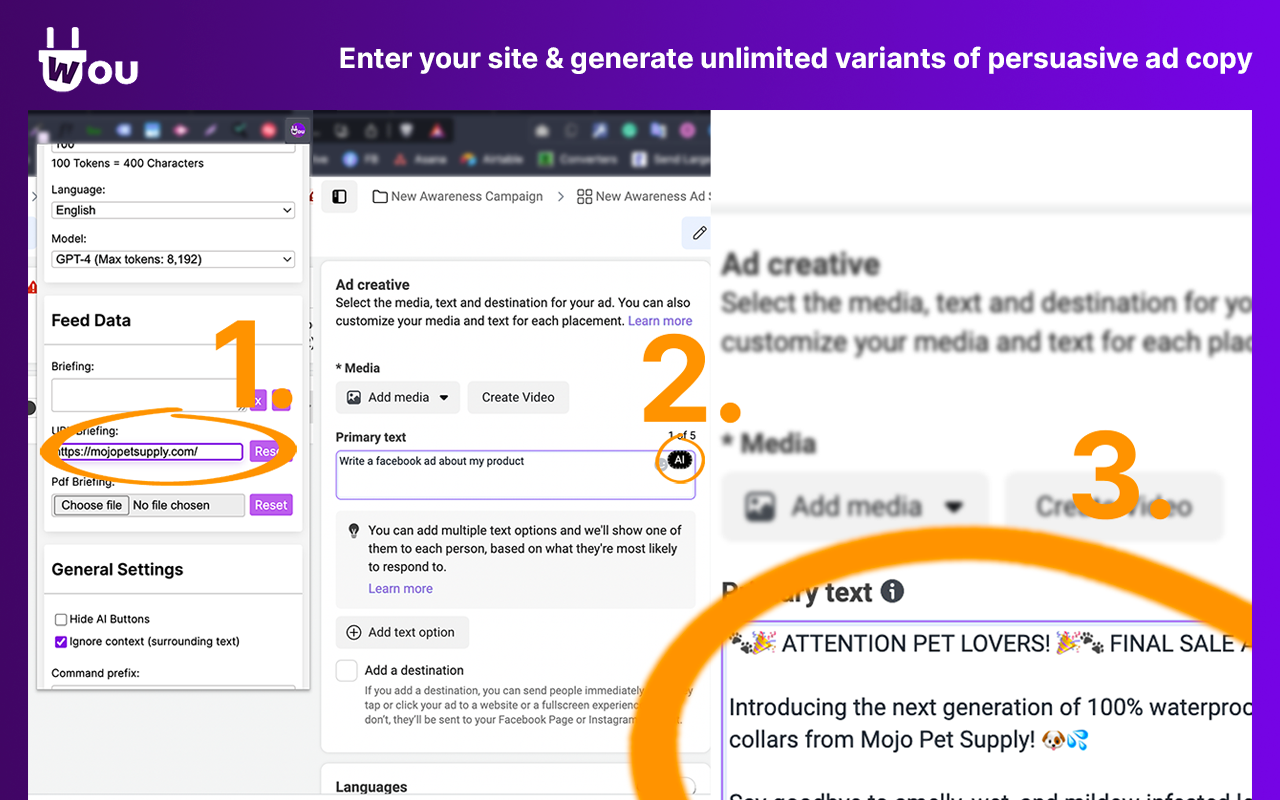1280x800 pixels.
Task: Click info icon beside enlarged Primary text heading
Action: (893, 591)
